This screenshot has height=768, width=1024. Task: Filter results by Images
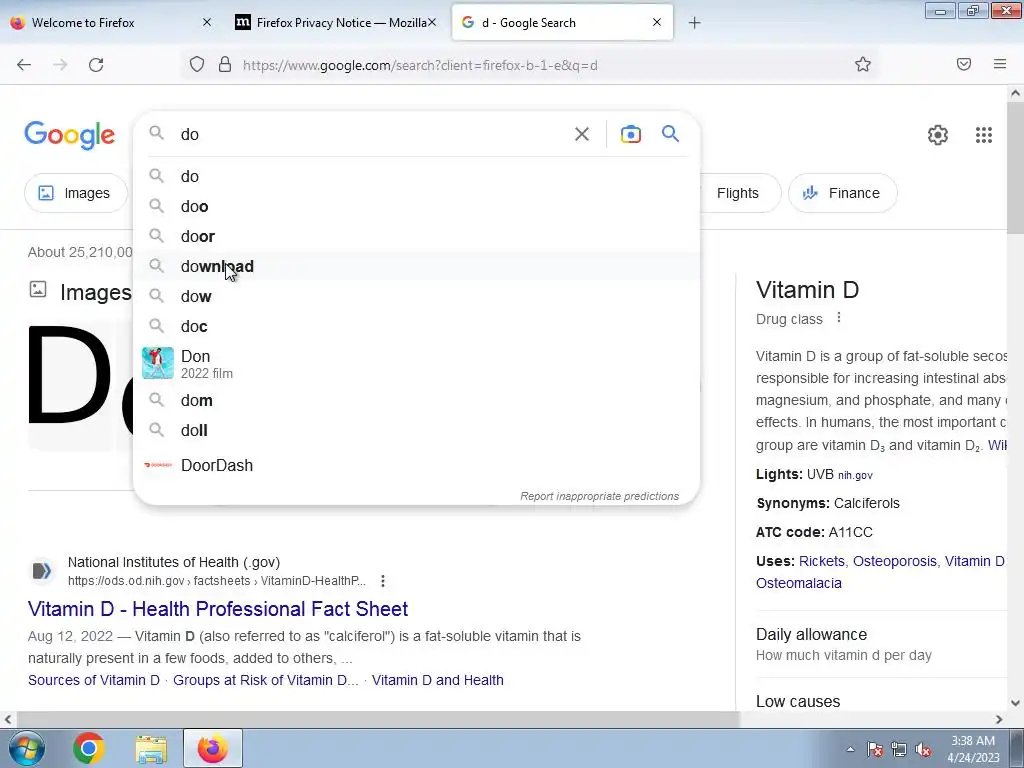(x=76, y=193)
